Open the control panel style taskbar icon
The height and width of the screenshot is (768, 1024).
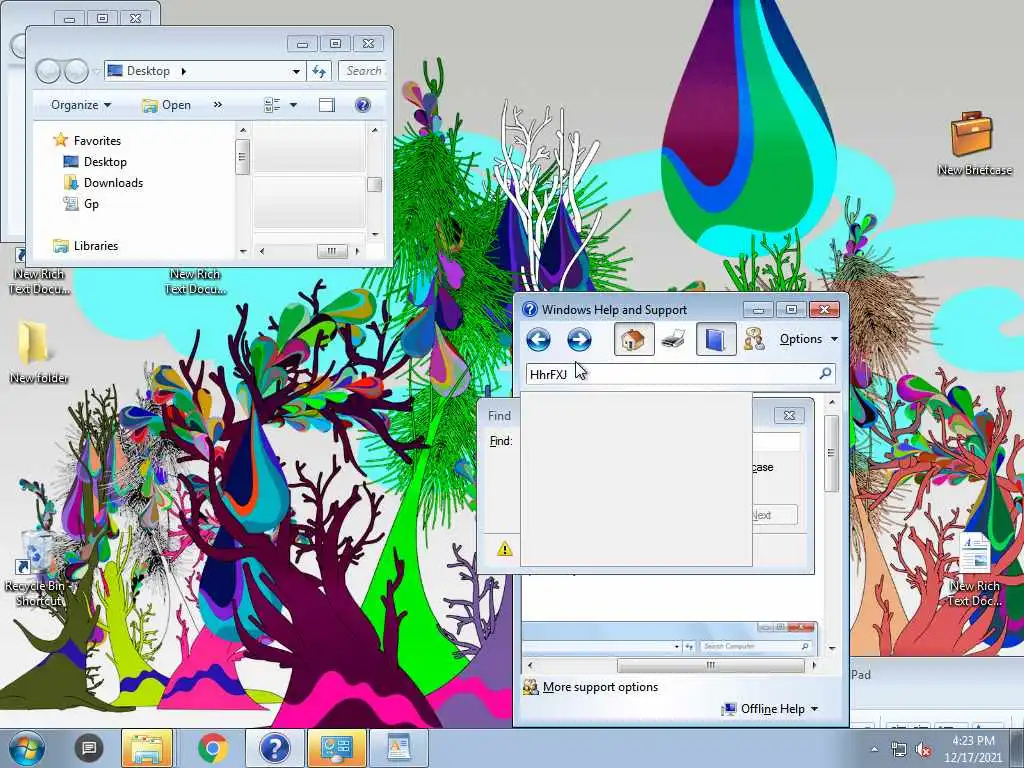tap(337, 748)
